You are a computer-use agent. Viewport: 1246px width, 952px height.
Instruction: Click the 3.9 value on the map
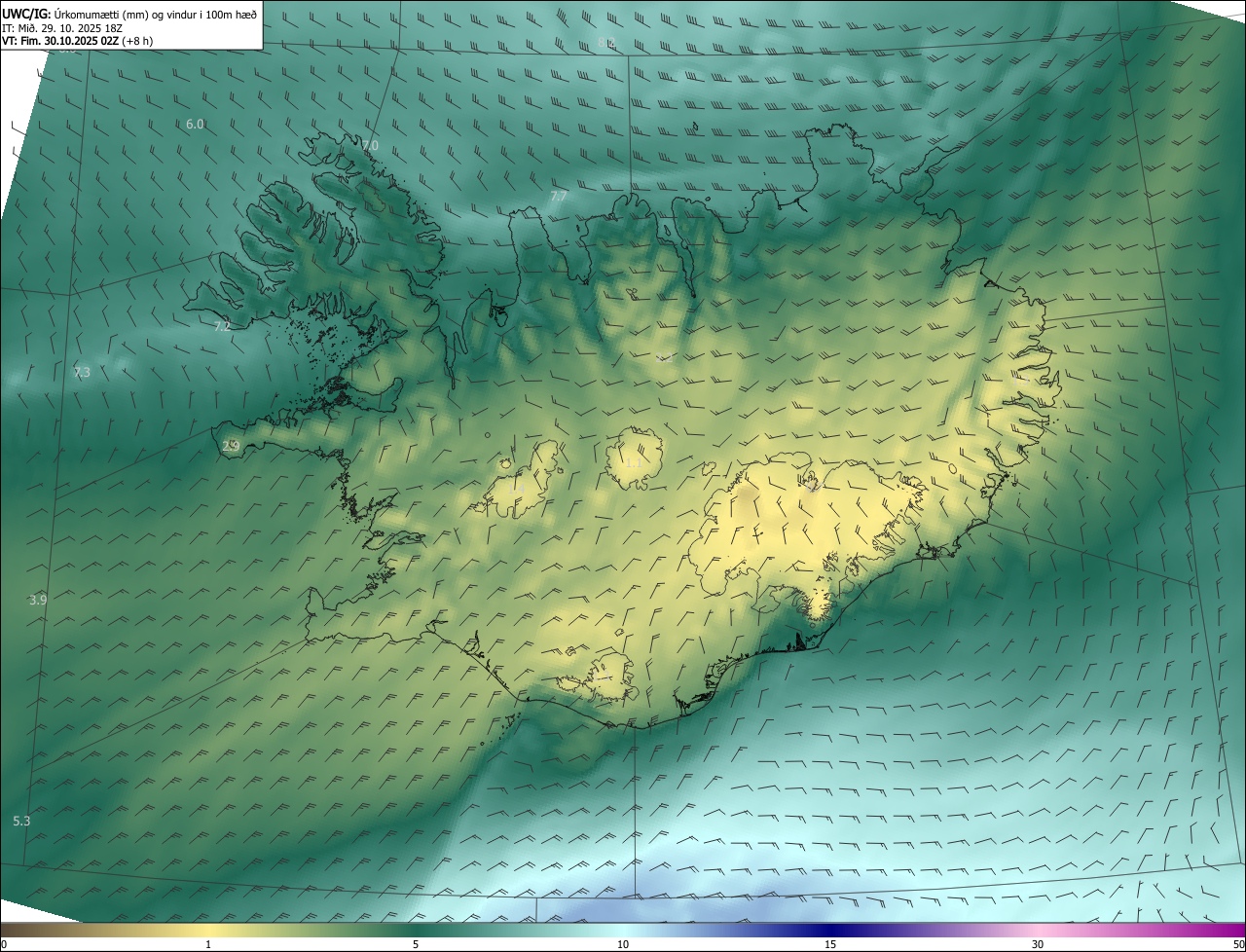(x=38, y=600)
